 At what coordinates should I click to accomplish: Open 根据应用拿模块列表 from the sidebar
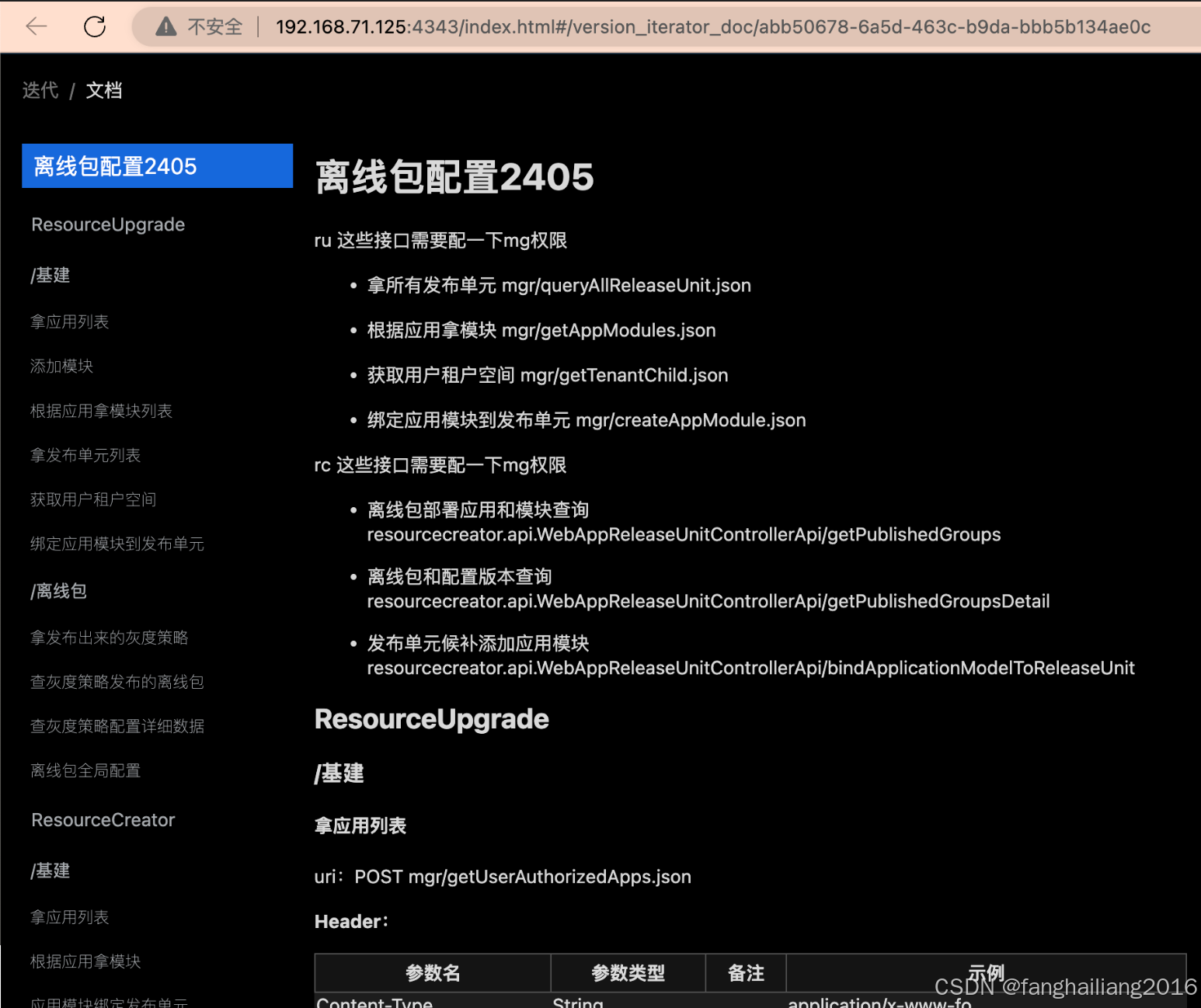[101, 410]
